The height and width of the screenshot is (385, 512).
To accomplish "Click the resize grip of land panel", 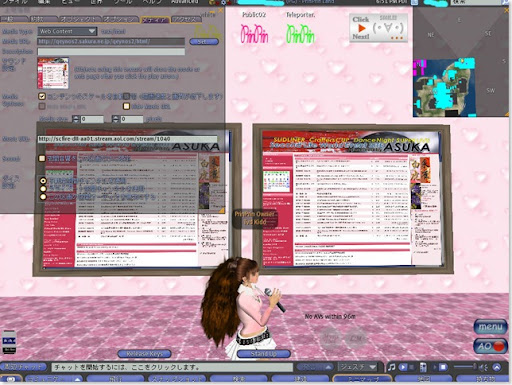I will pos(222,210).
